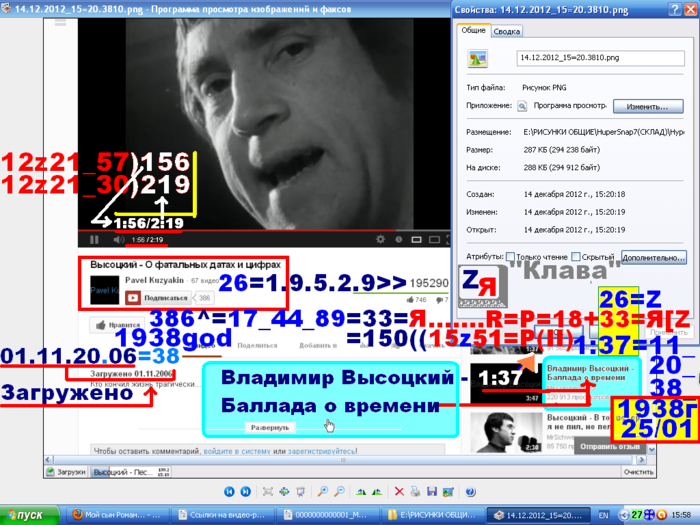Screen dimensions: 700x525
Task: Switch to '000000000001_M' taskbar item
Action: tap(327, 515)
